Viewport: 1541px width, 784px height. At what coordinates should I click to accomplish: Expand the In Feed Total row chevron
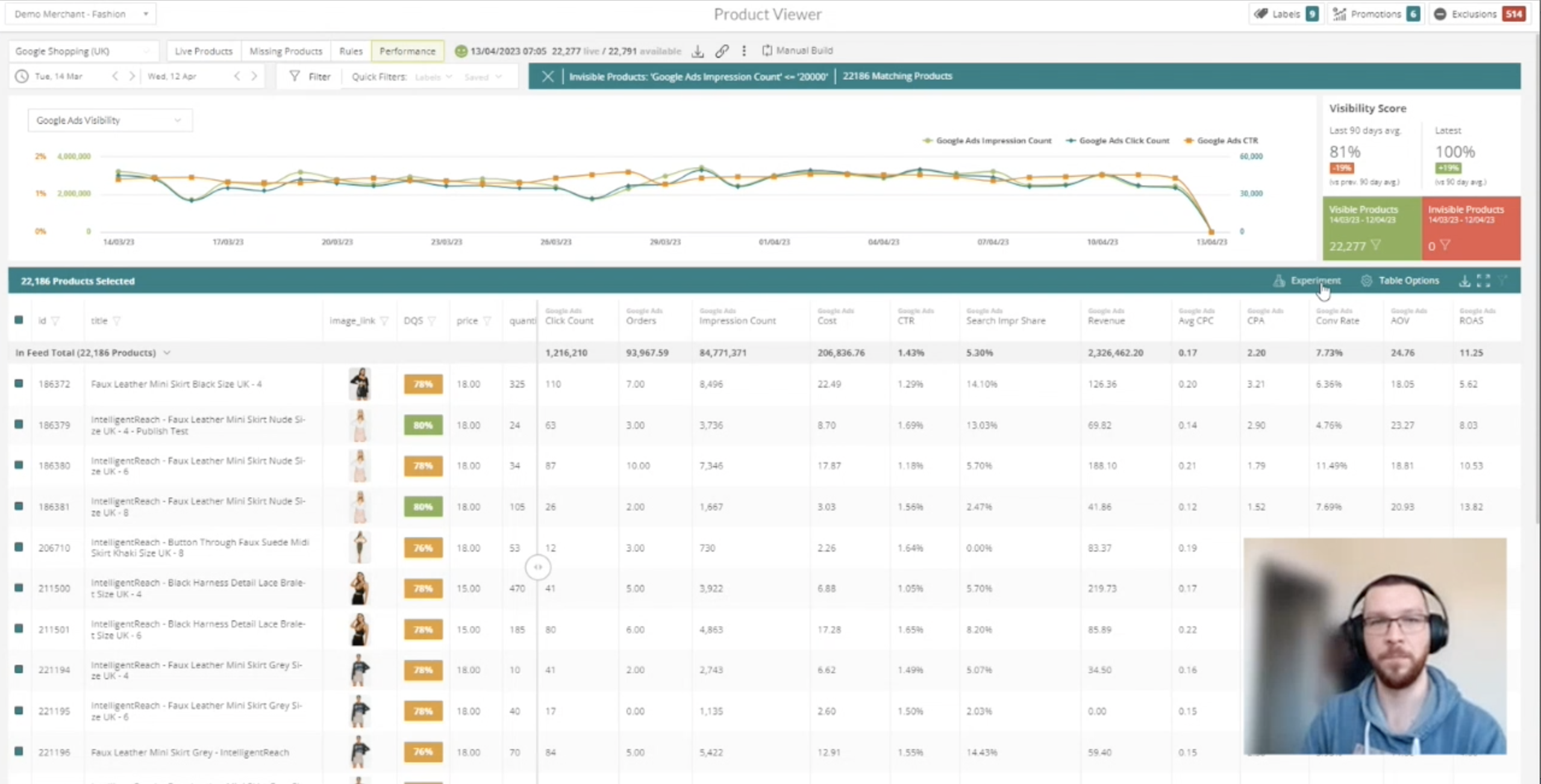(x=167, y=353)
